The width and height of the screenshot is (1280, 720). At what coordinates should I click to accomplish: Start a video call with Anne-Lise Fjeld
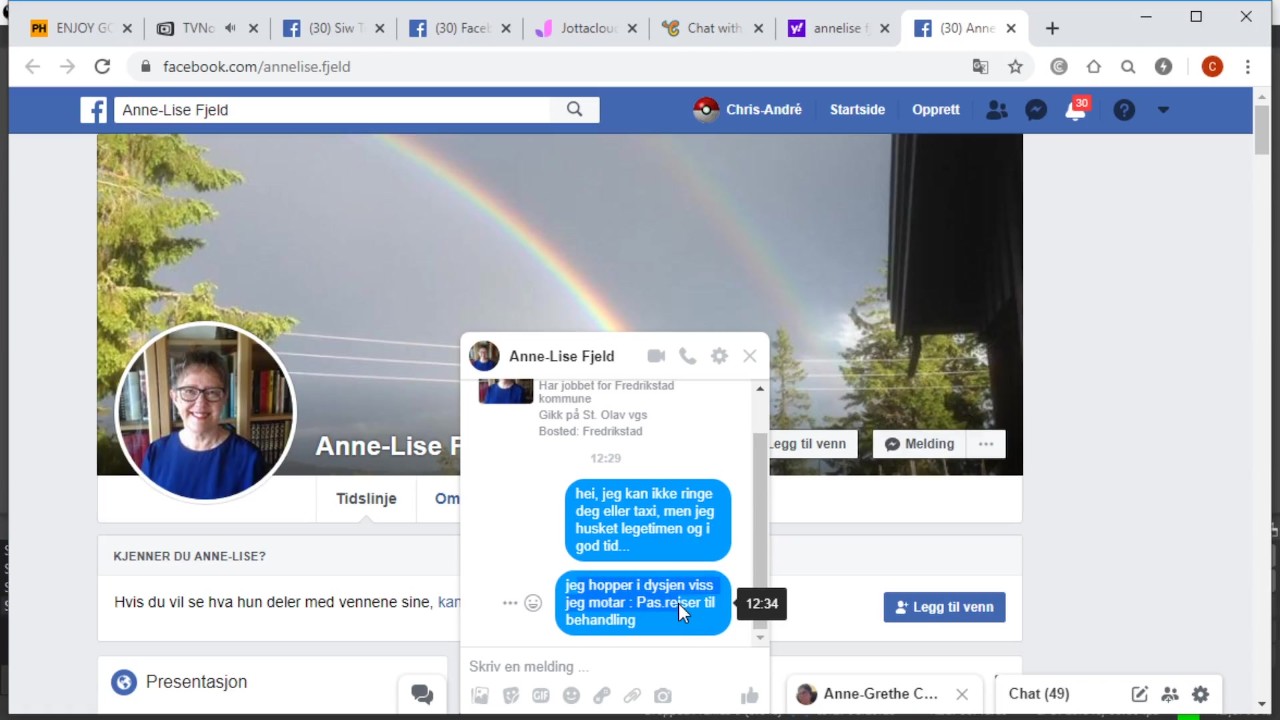[x=656, y=356]
